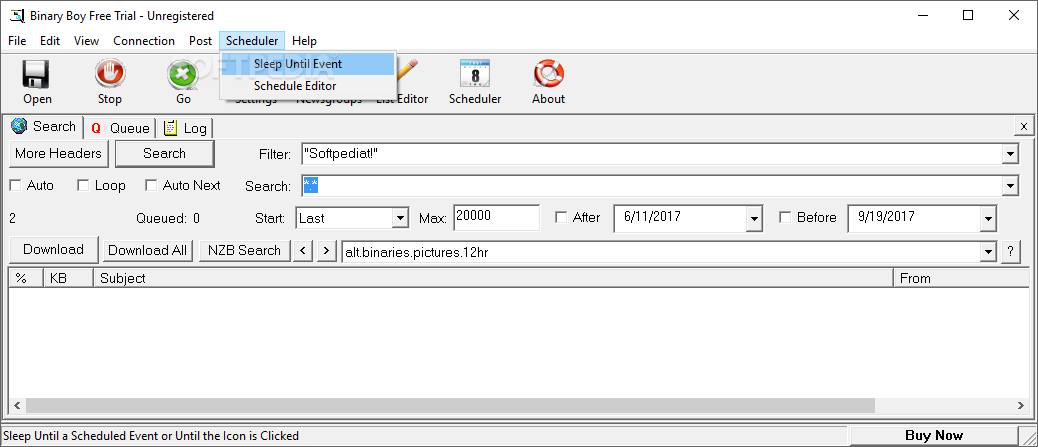
Task: Sort by the KB column header
Action: (68, 278)
